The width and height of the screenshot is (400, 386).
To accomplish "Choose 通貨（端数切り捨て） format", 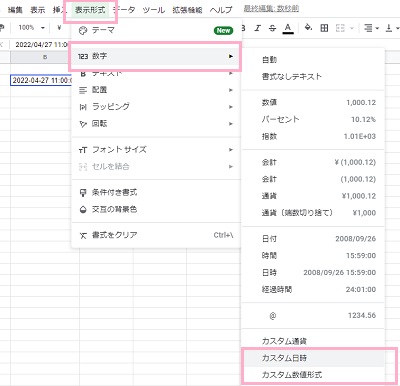I will tap(313, 213).
